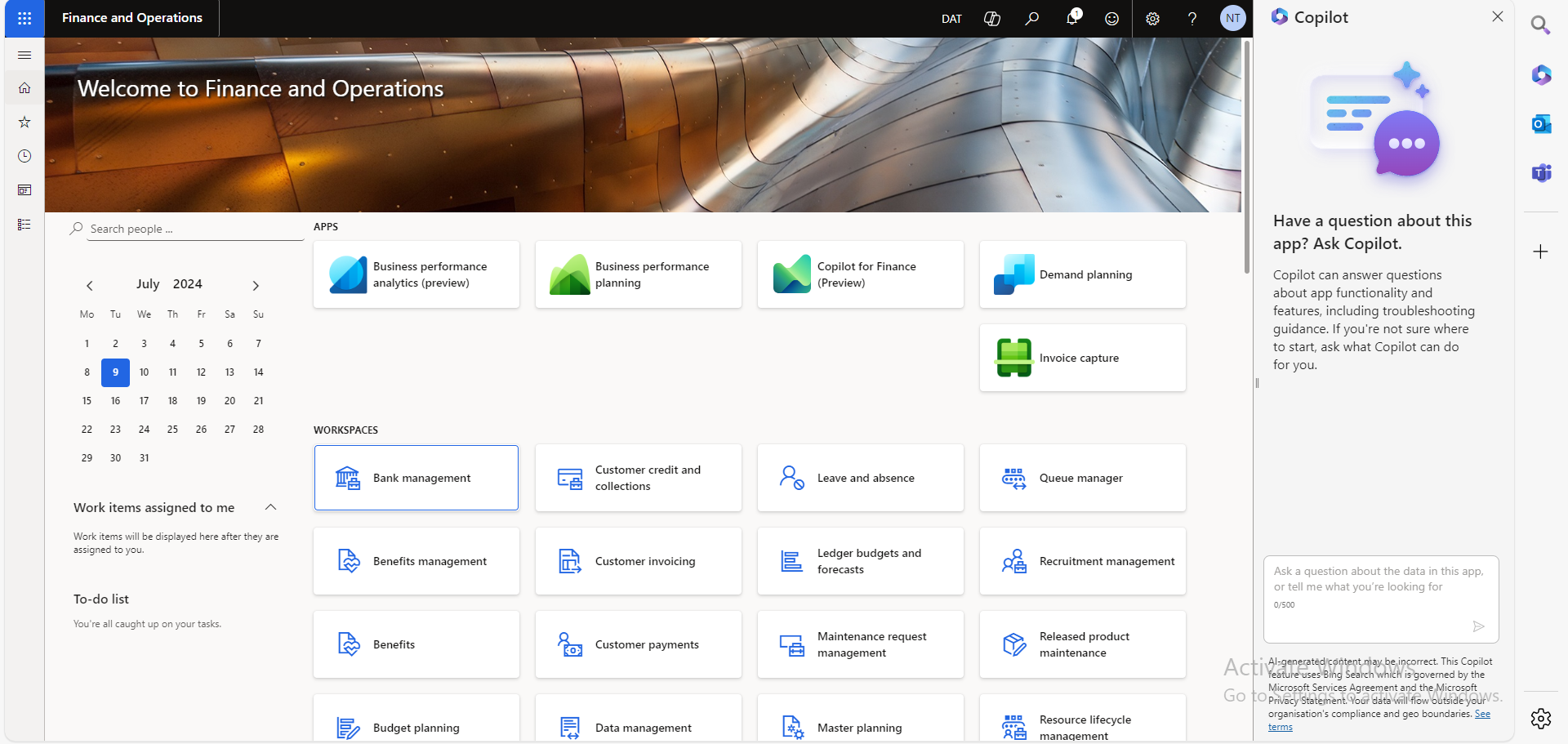Open Outlook icon in browser sidebar
The image size is (1568, 744).
coord(1541,124)
